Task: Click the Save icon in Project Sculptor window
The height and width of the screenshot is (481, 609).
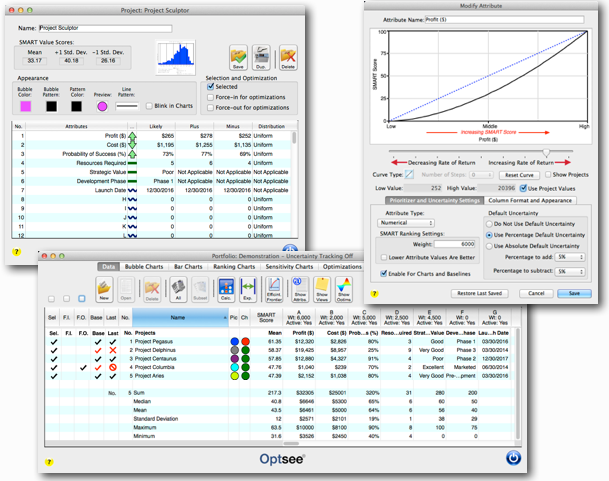Action: [x=238, y=56]
